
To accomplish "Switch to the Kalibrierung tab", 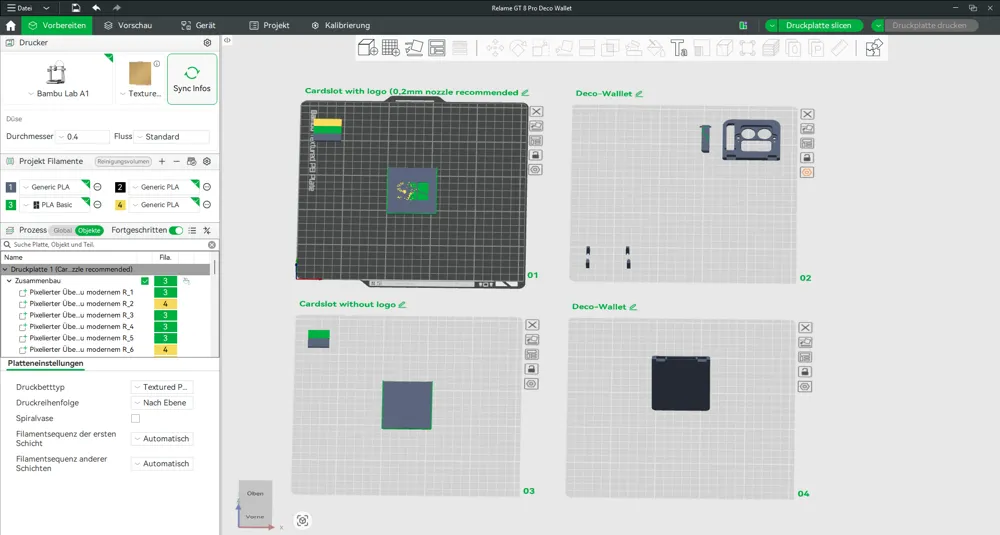I will click(x=341, y=26).
